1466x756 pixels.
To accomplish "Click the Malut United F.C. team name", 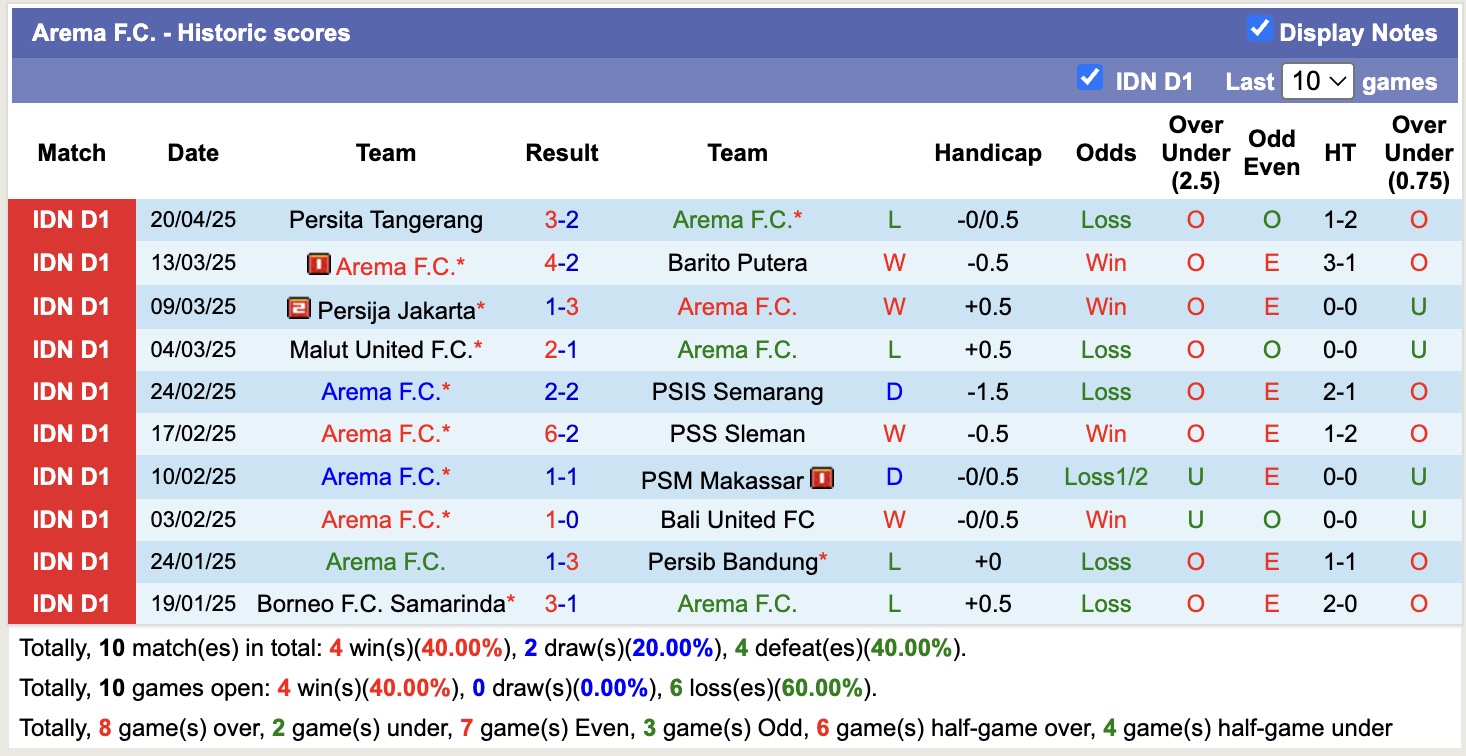I will tap(380, 349).
